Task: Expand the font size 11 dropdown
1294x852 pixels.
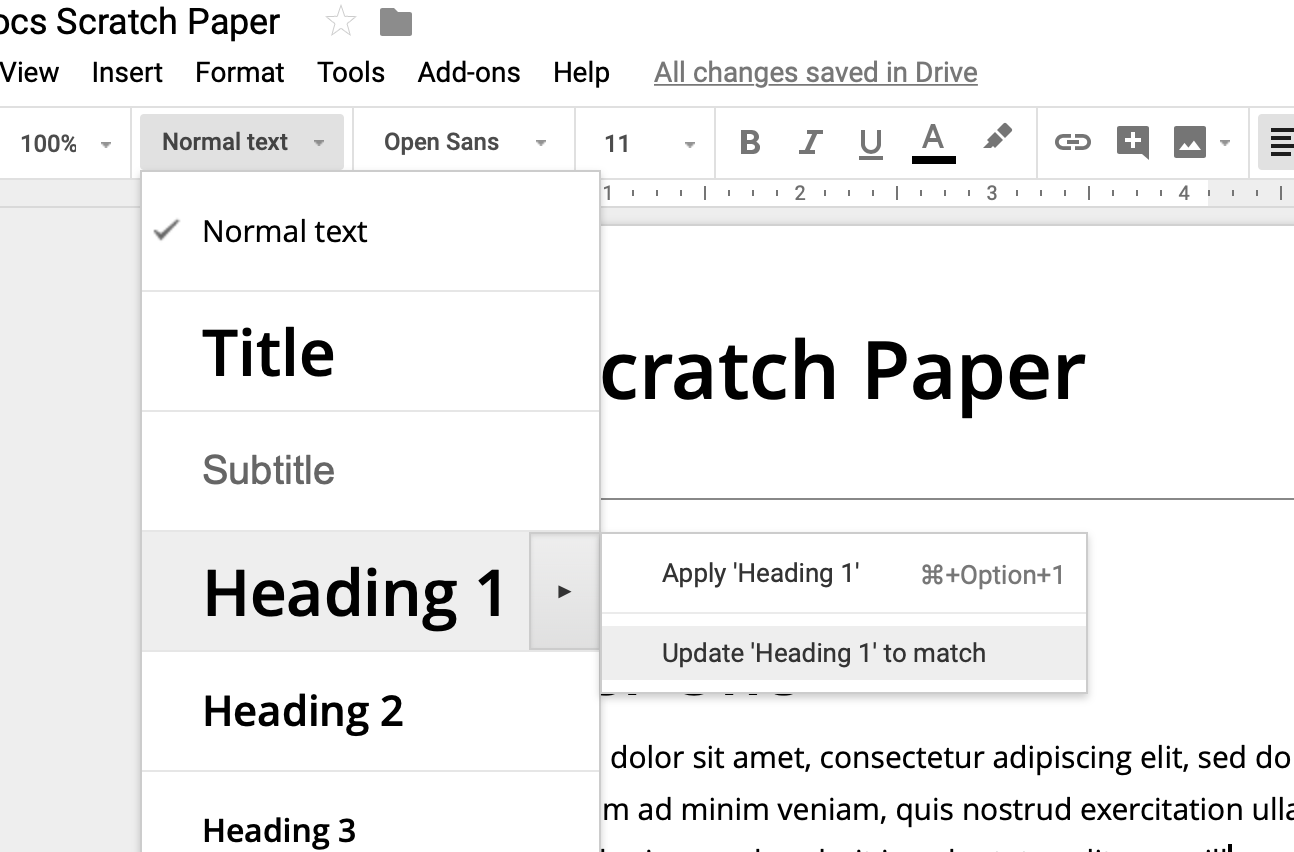Action: click(649, 143)
